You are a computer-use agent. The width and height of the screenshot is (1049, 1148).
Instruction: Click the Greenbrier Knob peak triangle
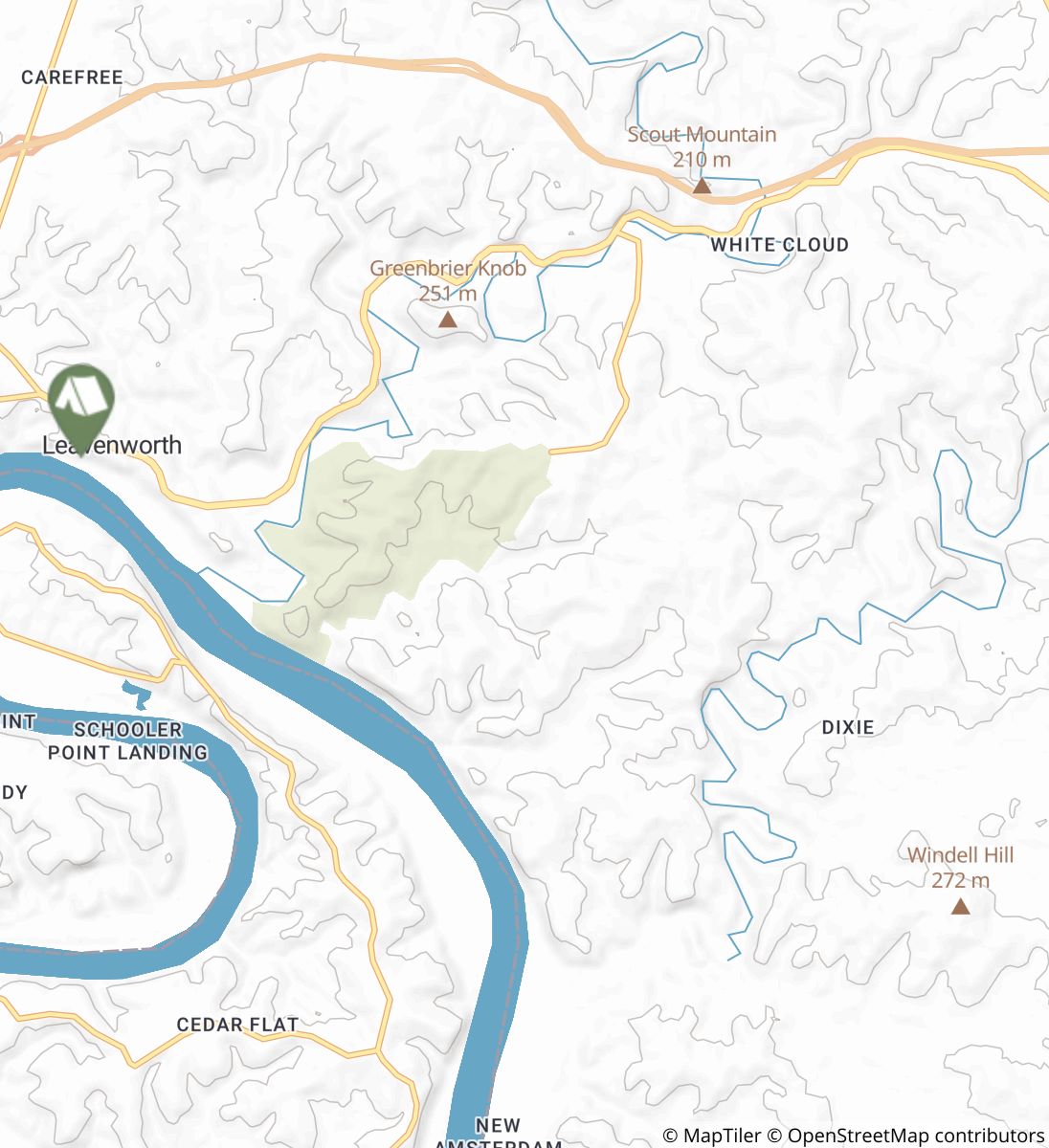447,320
